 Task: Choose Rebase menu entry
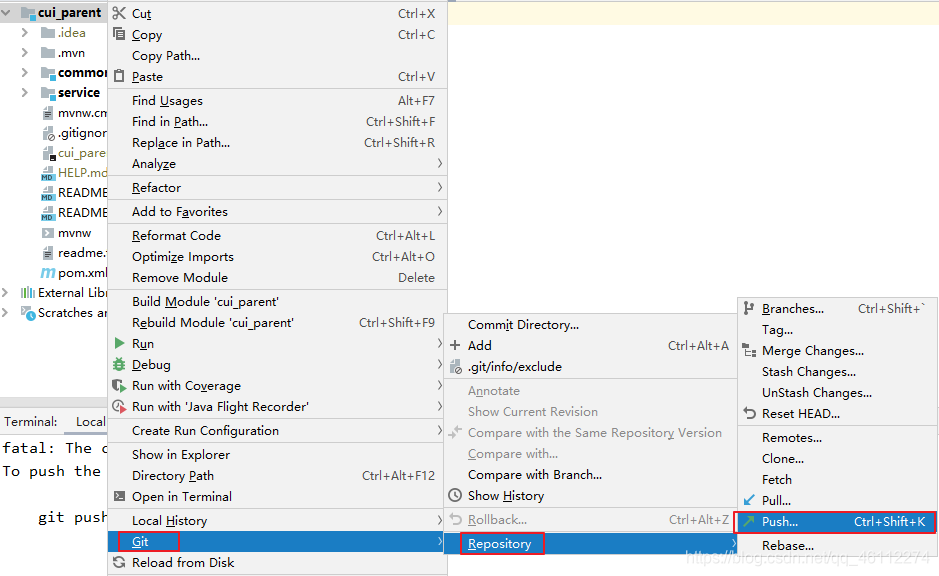[x=837, y=545]
